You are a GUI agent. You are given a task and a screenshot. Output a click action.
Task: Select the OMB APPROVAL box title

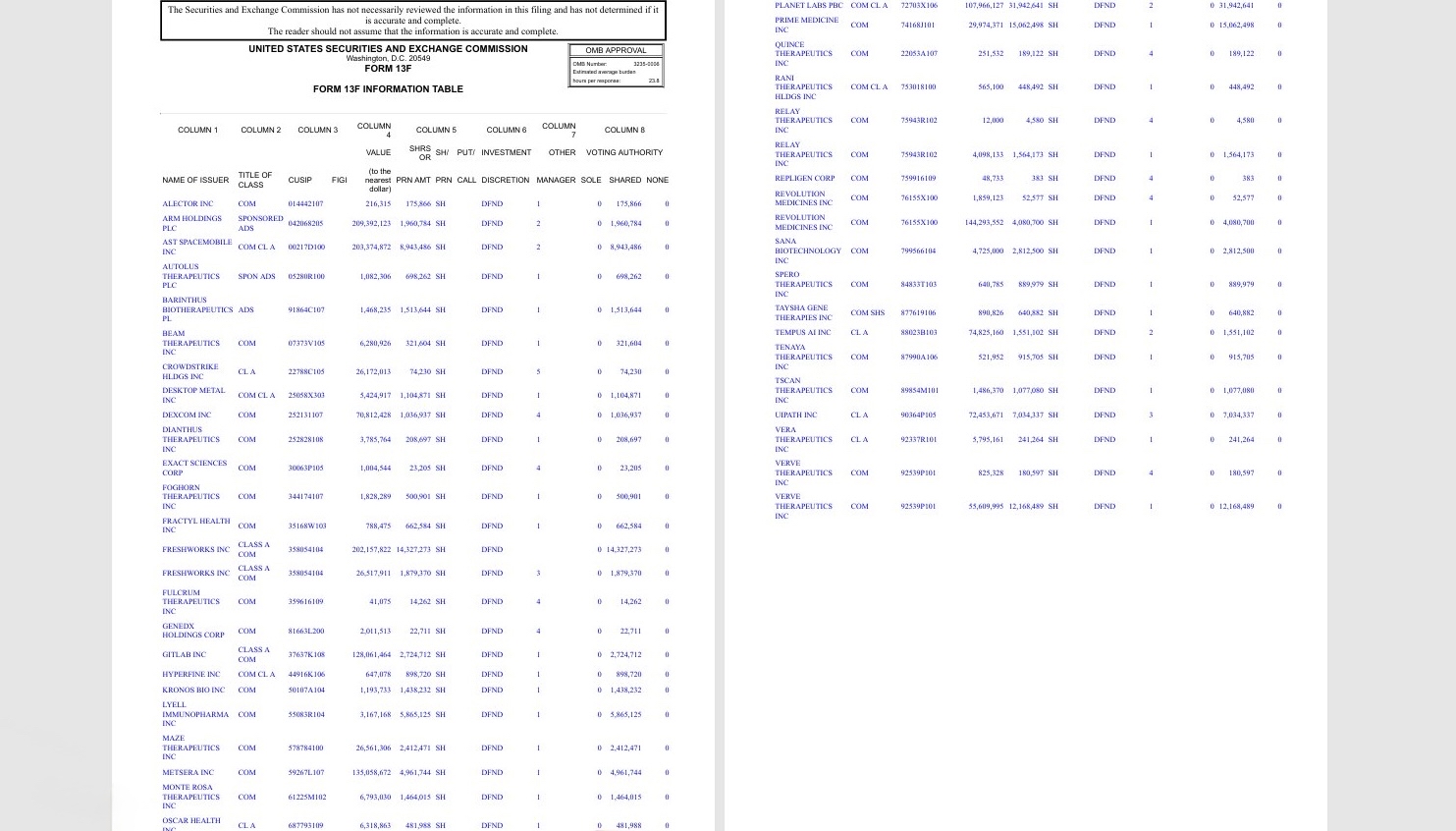(x=616, y=50)
